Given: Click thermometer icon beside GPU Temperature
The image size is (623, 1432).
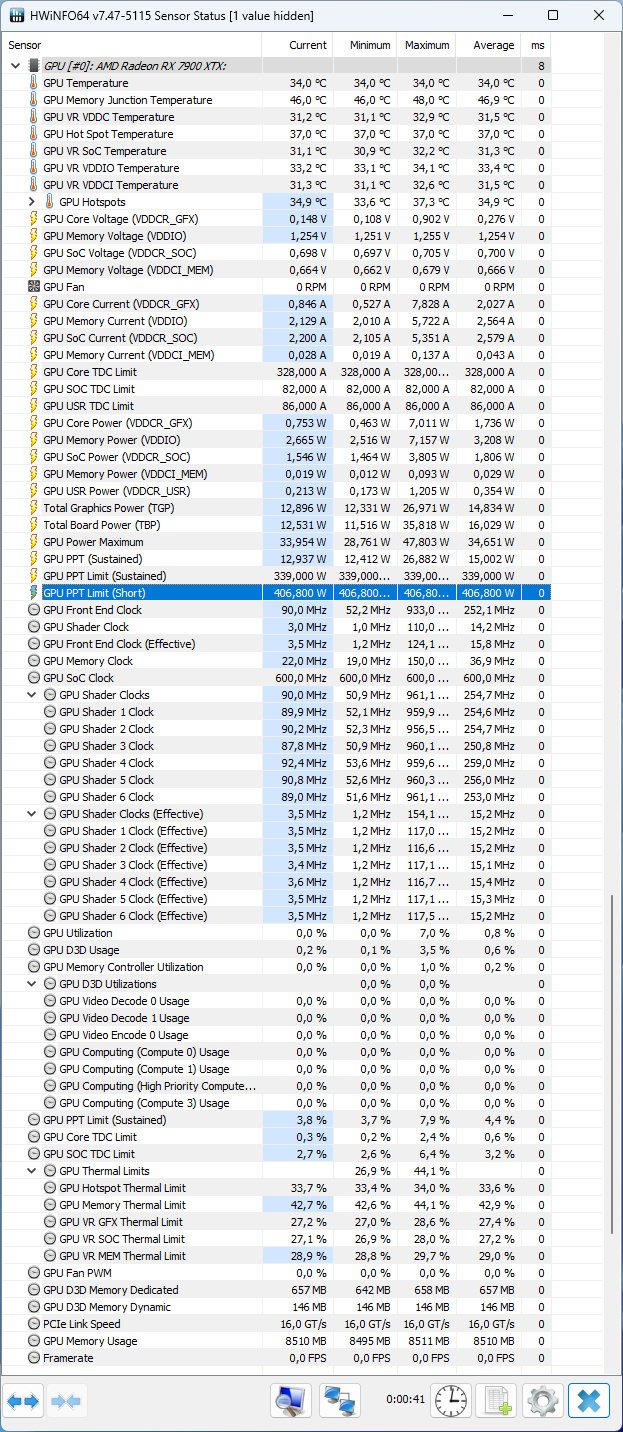Looking at the screenshot, I should 34,83.
